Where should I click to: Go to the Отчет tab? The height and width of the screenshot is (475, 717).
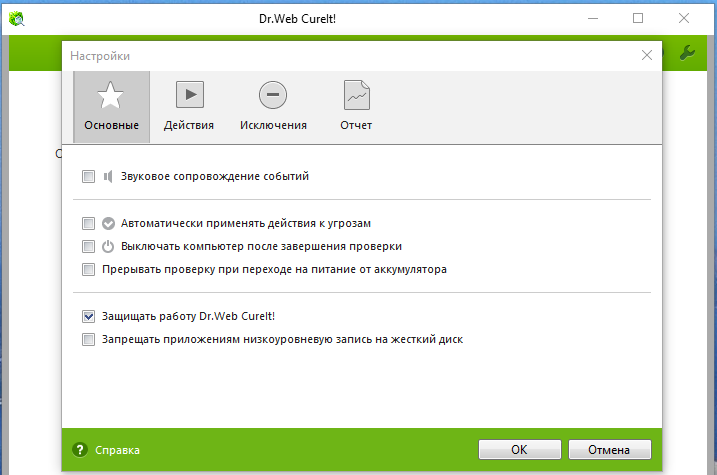(x=356, y=107)
